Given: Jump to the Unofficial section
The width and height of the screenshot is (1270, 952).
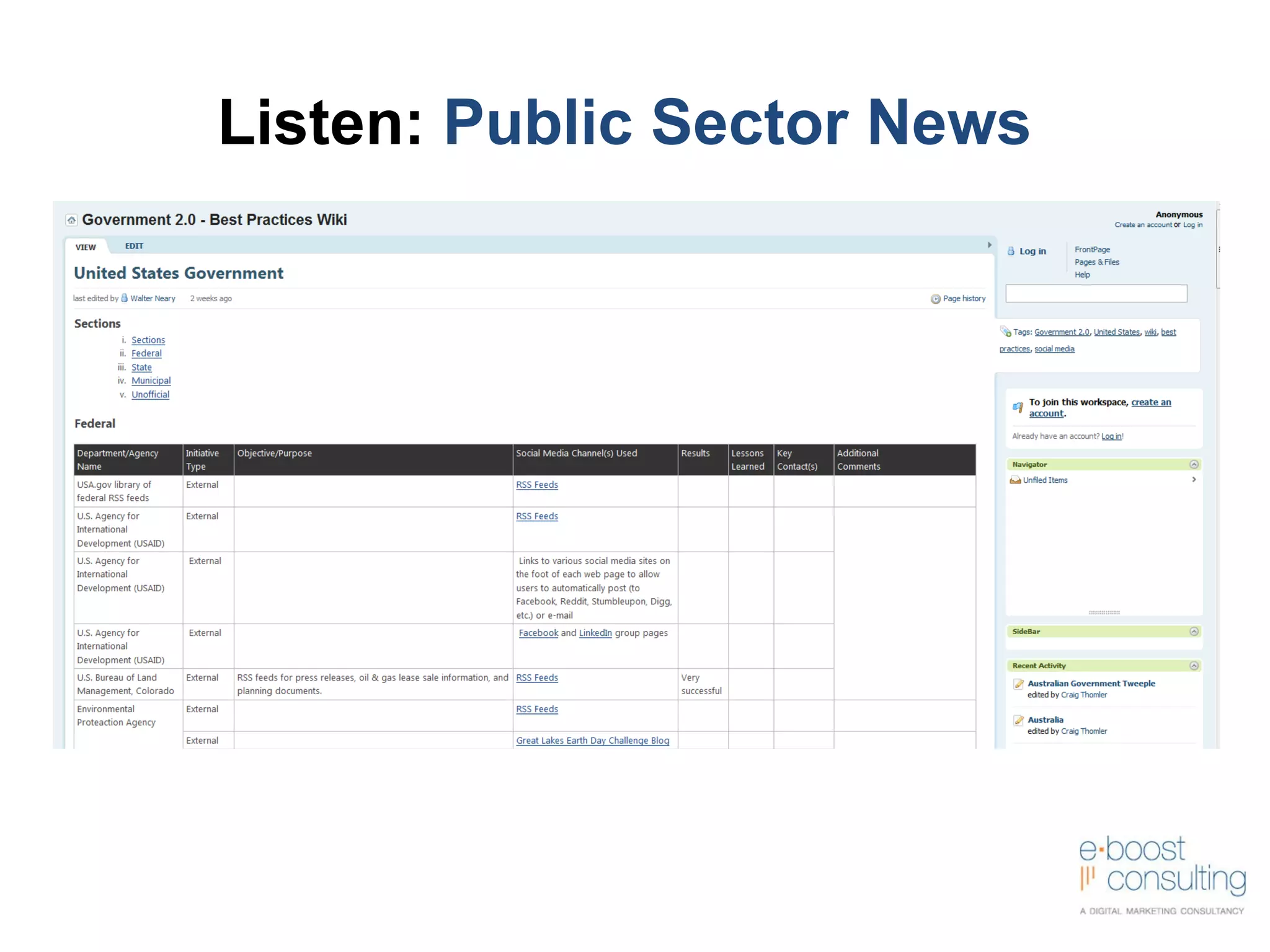Looking at the screenshot, I should [150, 395].
